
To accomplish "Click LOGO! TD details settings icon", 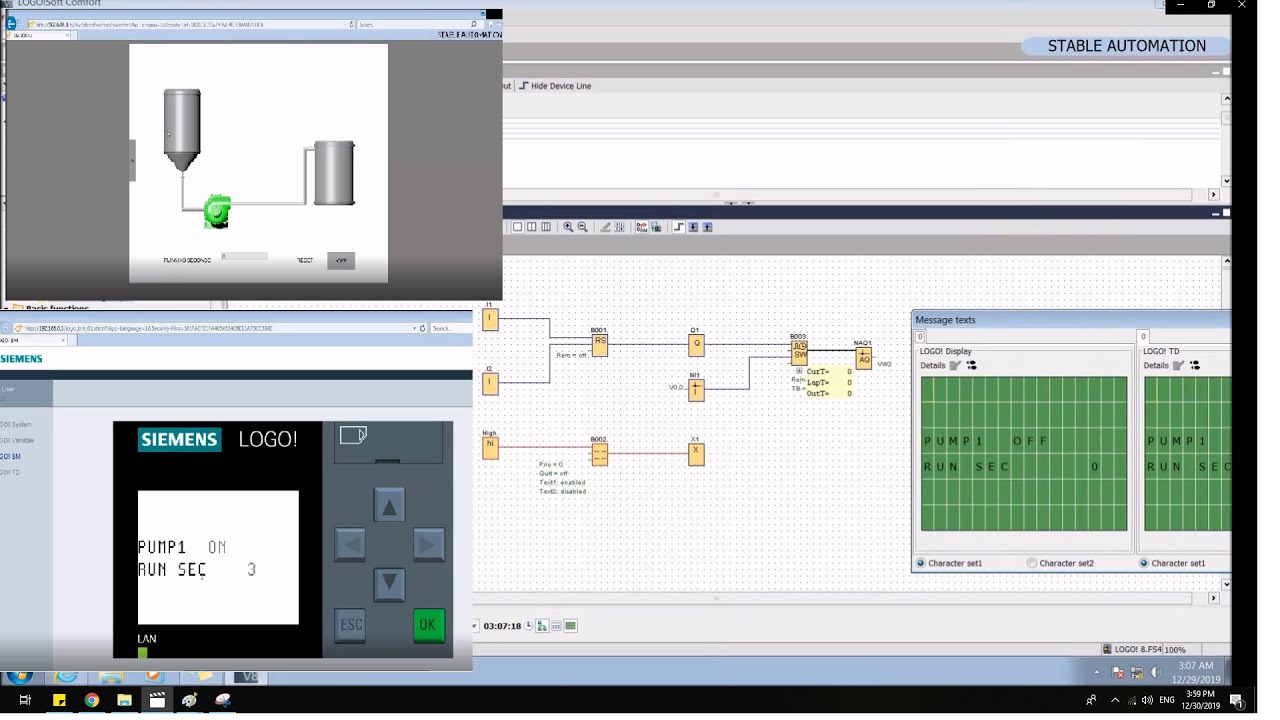I will coord(1194,366).
